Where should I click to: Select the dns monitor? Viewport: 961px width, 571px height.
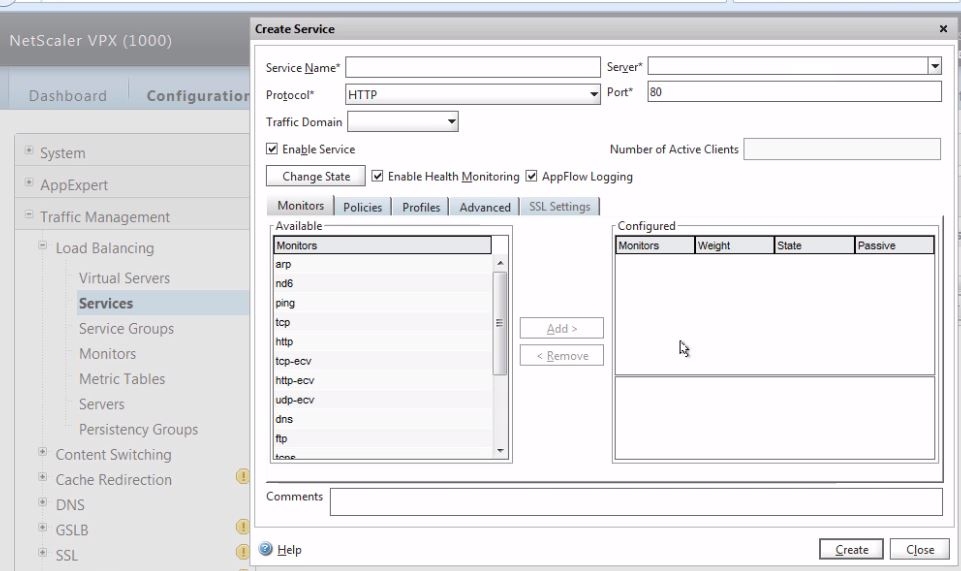382,419
